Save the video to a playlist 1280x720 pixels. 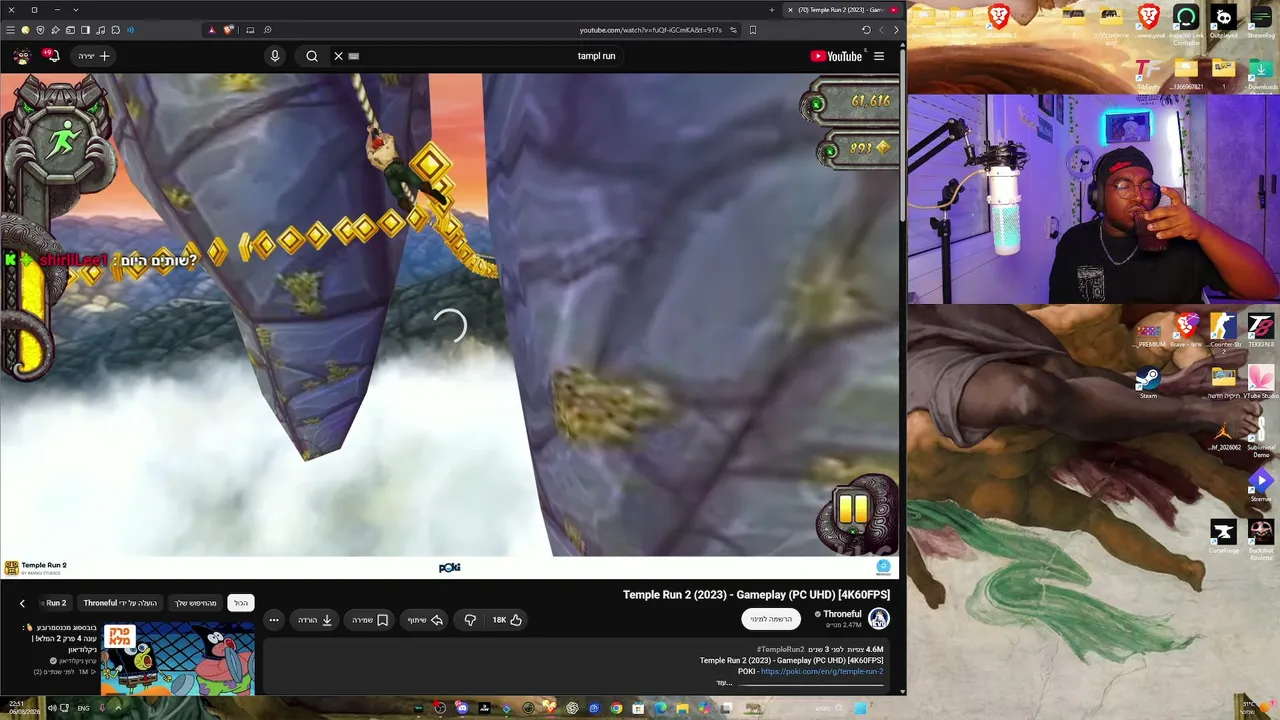click(370, 620)
